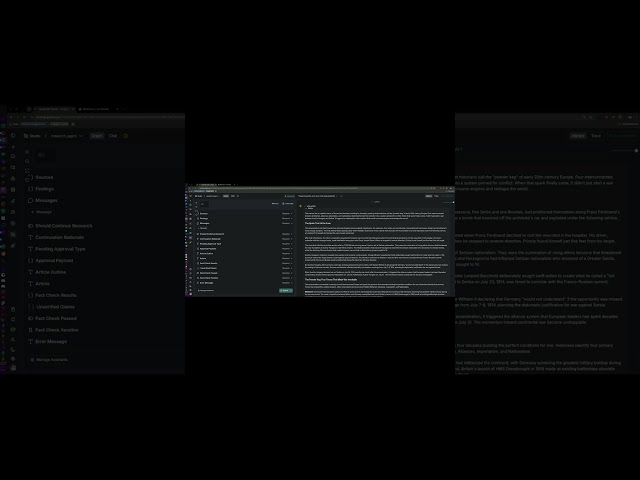
Task: Open the Memory option above input fields
Action: pyautogui.click(x=275, y=204)
